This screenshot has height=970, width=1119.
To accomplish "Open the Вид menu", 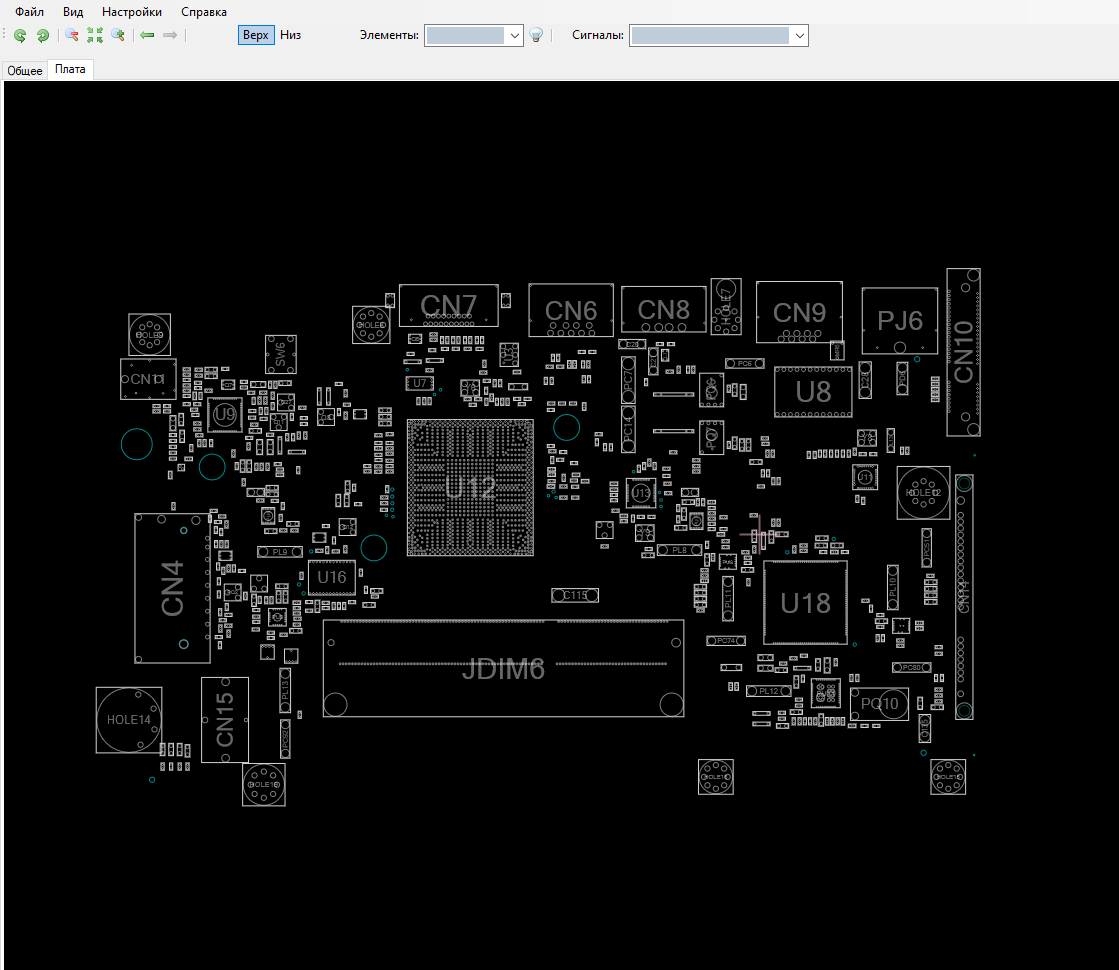I will (x=73, y=12).
